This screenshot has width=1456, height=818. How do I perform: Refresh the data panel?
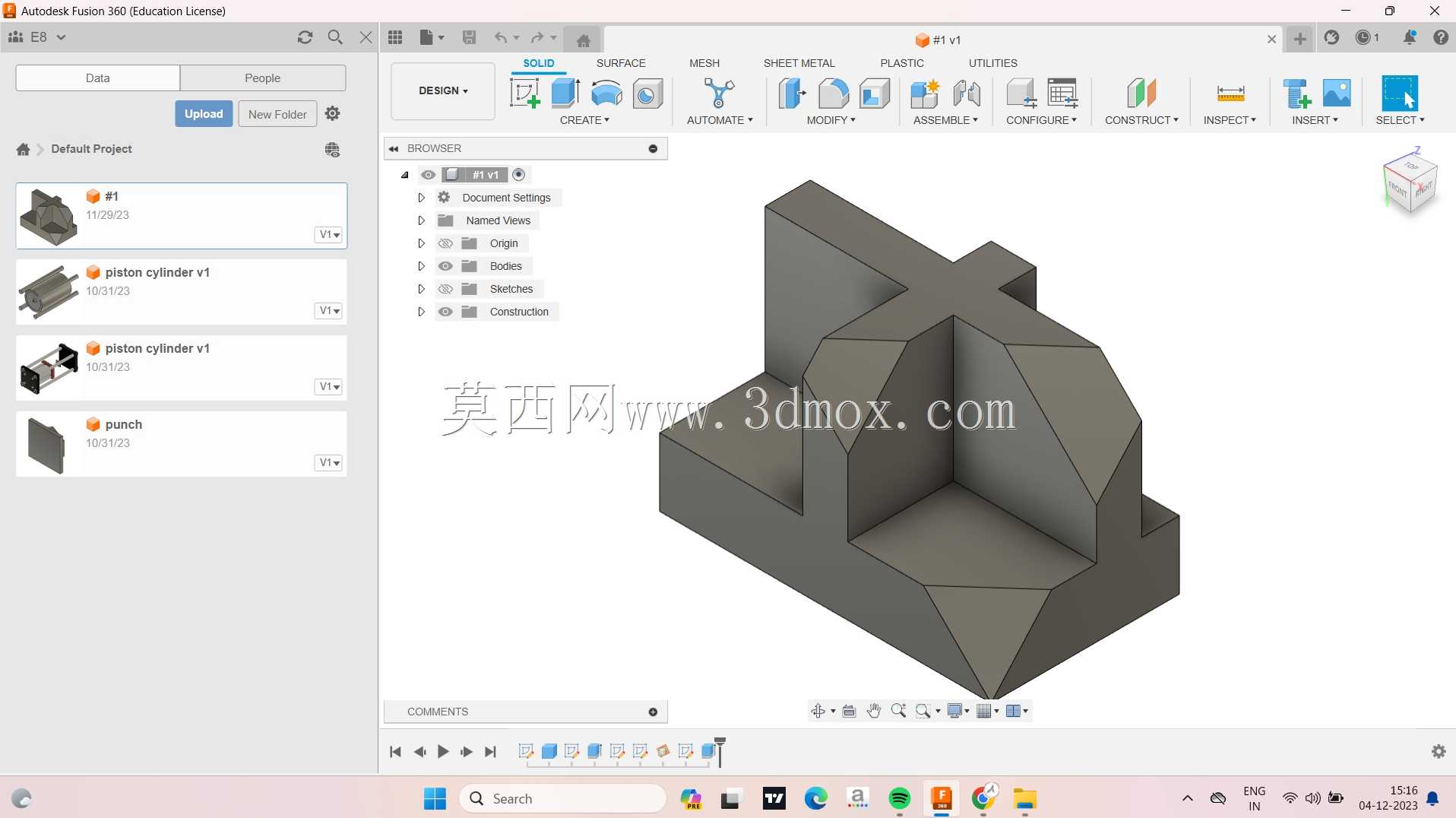tap(305, 37)
